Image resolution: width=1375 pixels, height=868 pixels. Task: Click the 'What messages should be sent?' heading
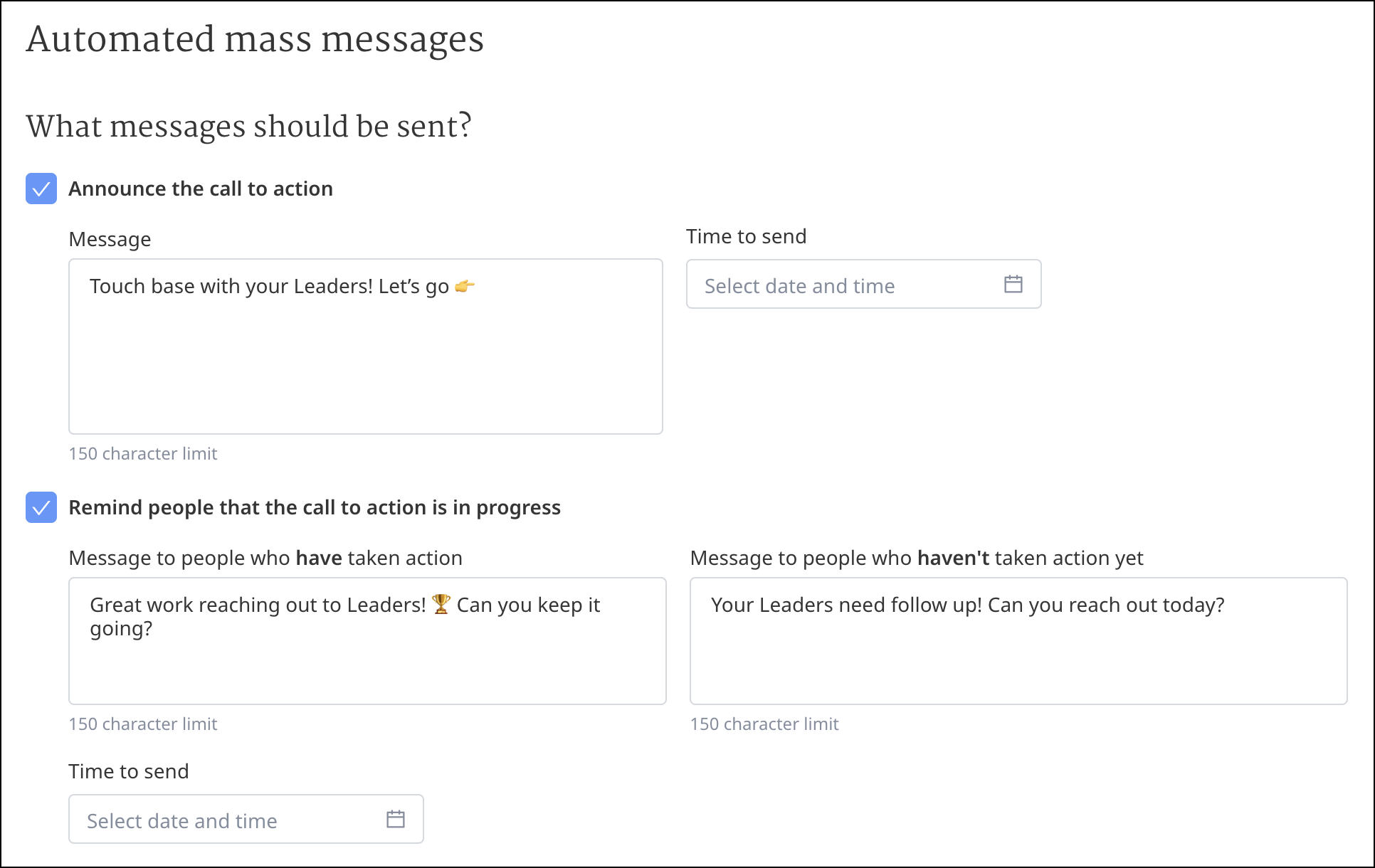click(x=248, y=126)
